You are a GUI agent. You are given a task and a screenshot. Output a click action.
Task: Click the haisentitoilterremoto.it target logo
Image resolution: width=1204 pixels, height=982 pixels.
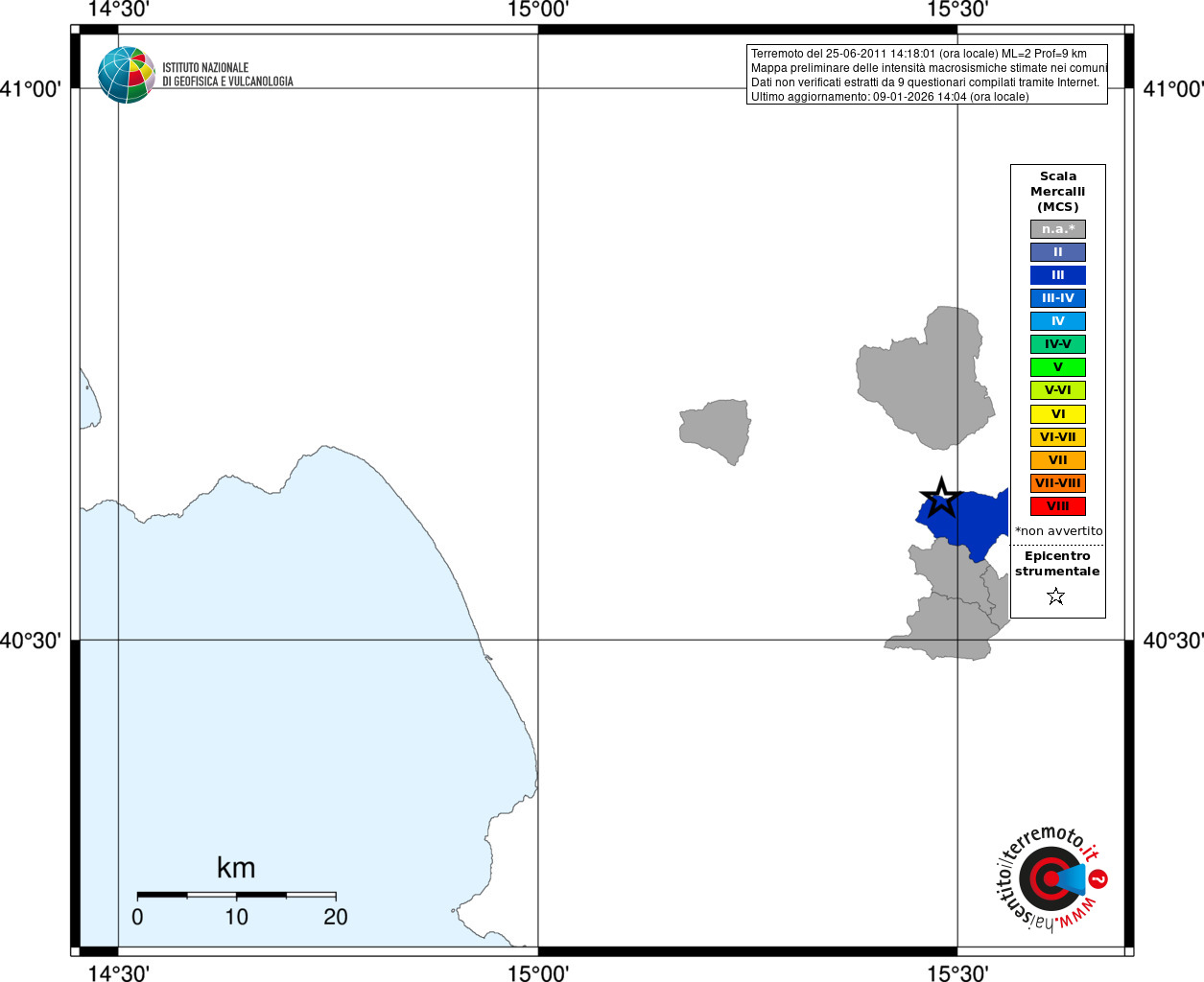(1049, 878)
